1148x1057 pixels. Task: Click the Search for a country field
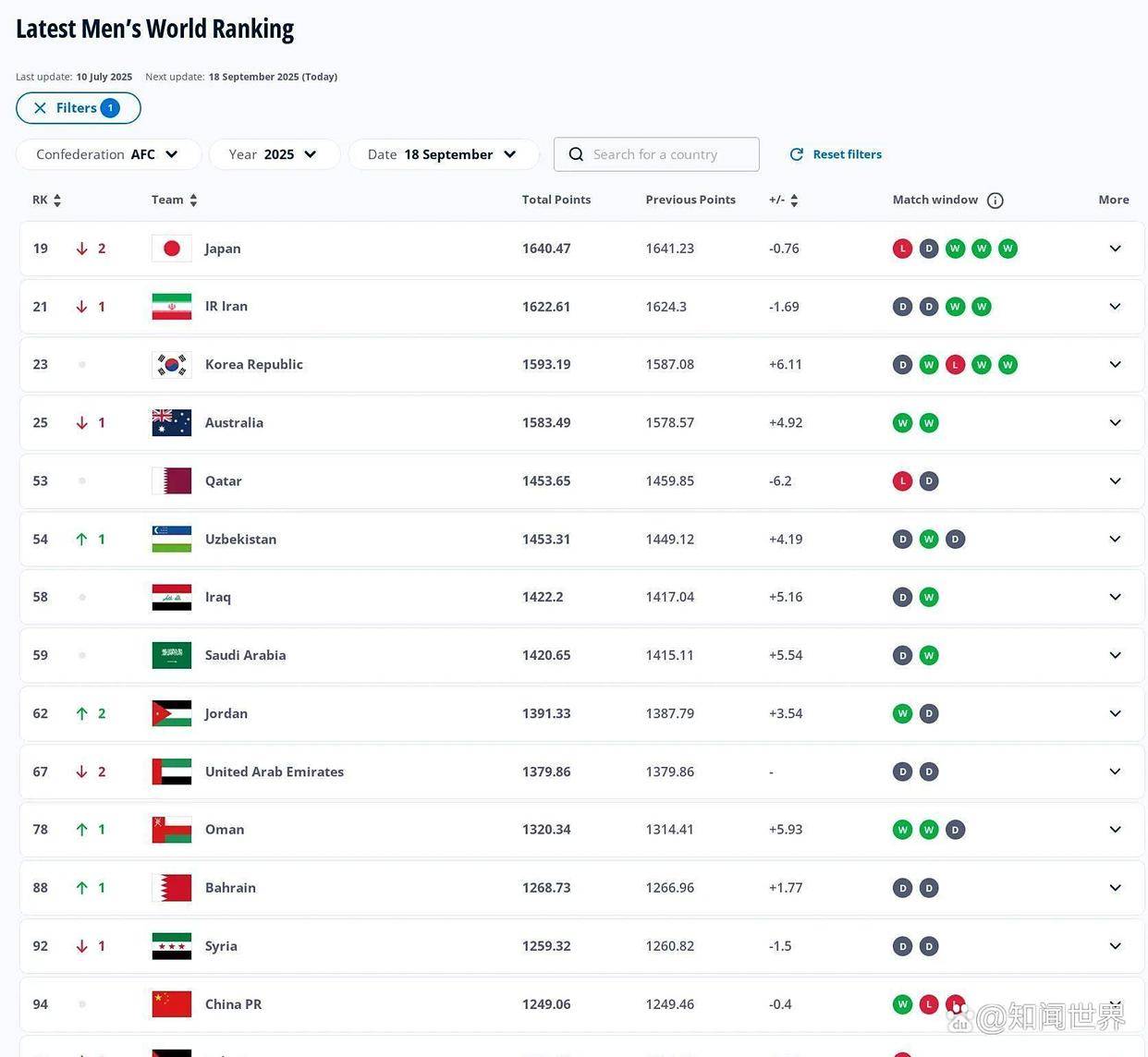(x=667, y=154)
